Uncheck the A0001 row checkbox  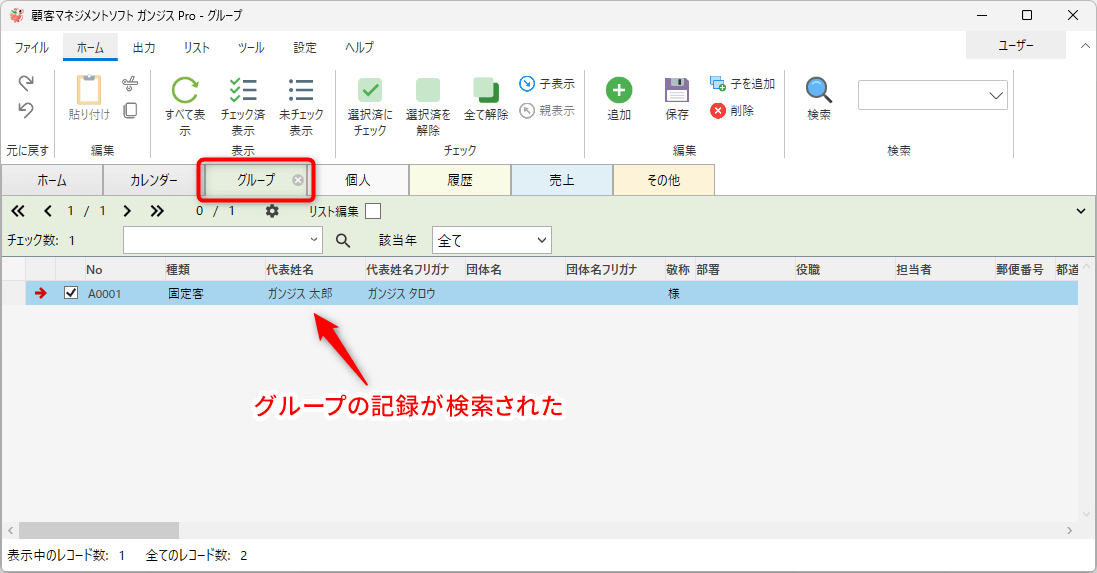point(71,294)
